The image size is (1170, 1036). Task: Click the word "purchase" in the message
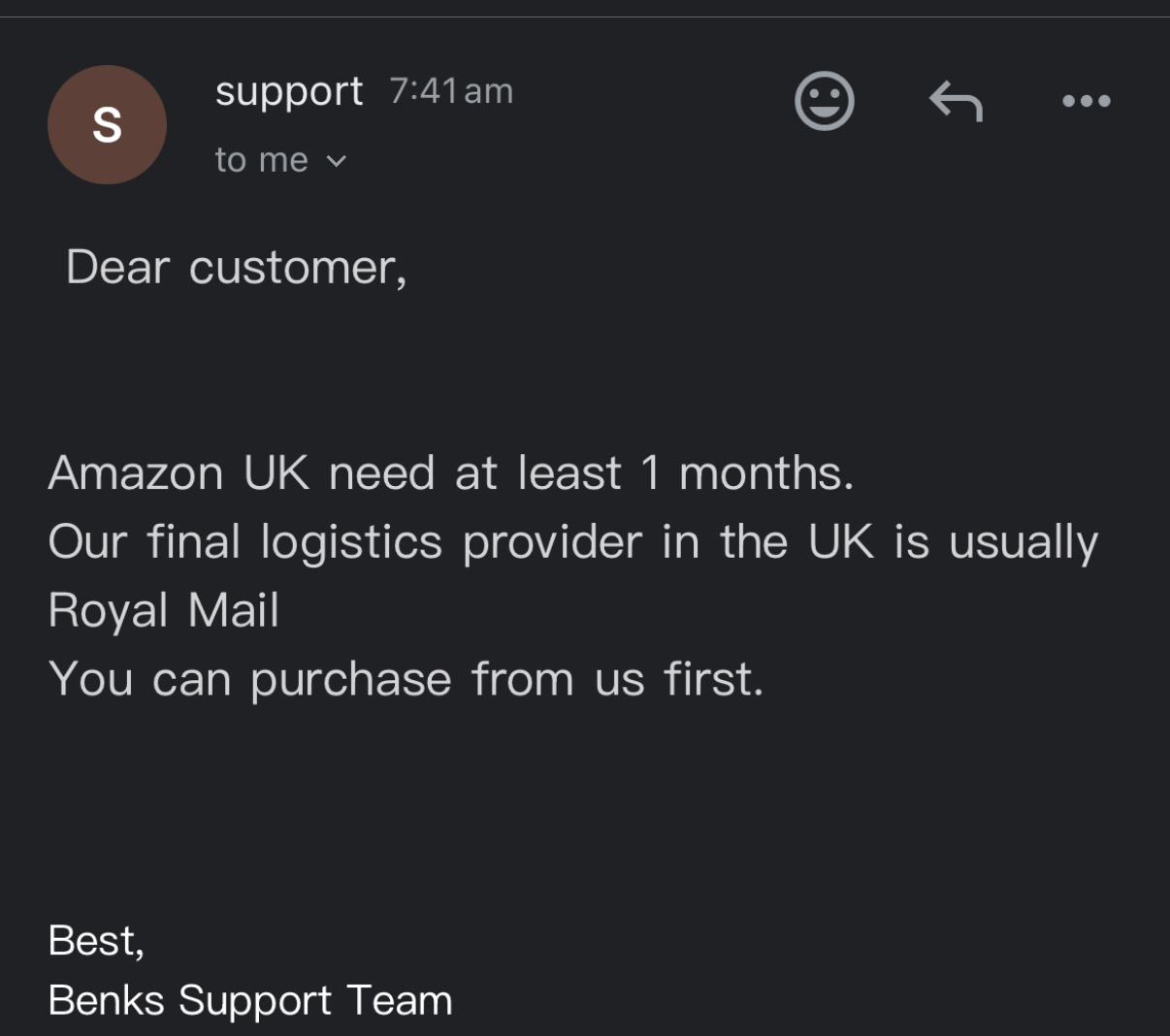[x=351, y=681]
